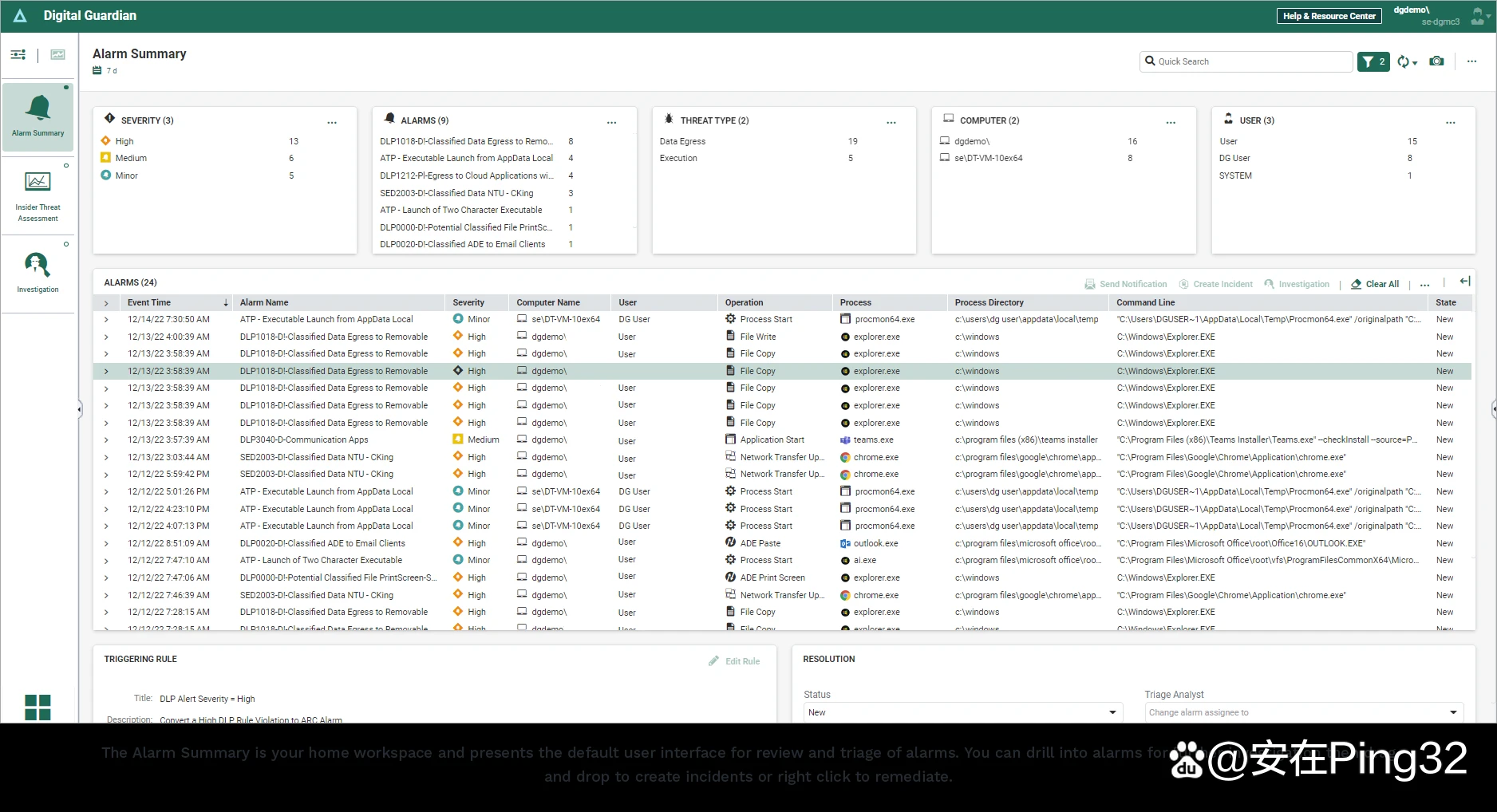The image size is (1497, 812).
Task: Click the filter settings sliders icon
Action: pos(18,54)
